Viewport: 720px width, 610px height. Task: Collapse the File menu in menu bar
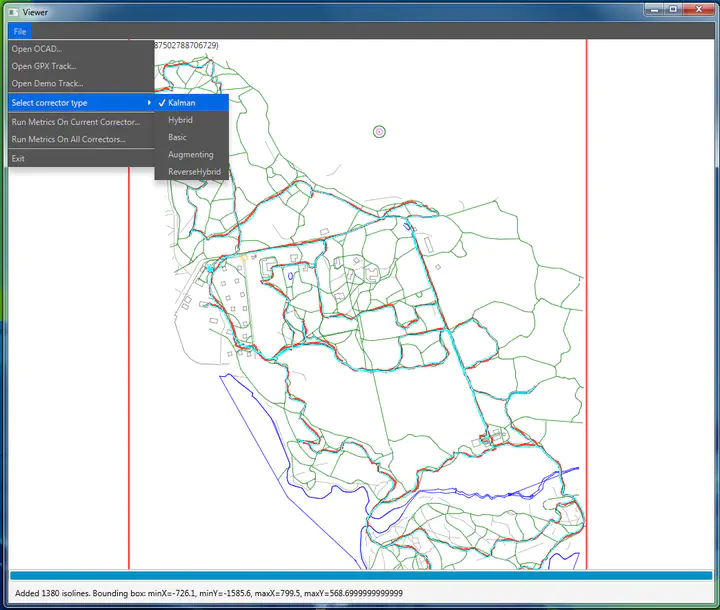(20, 32)
